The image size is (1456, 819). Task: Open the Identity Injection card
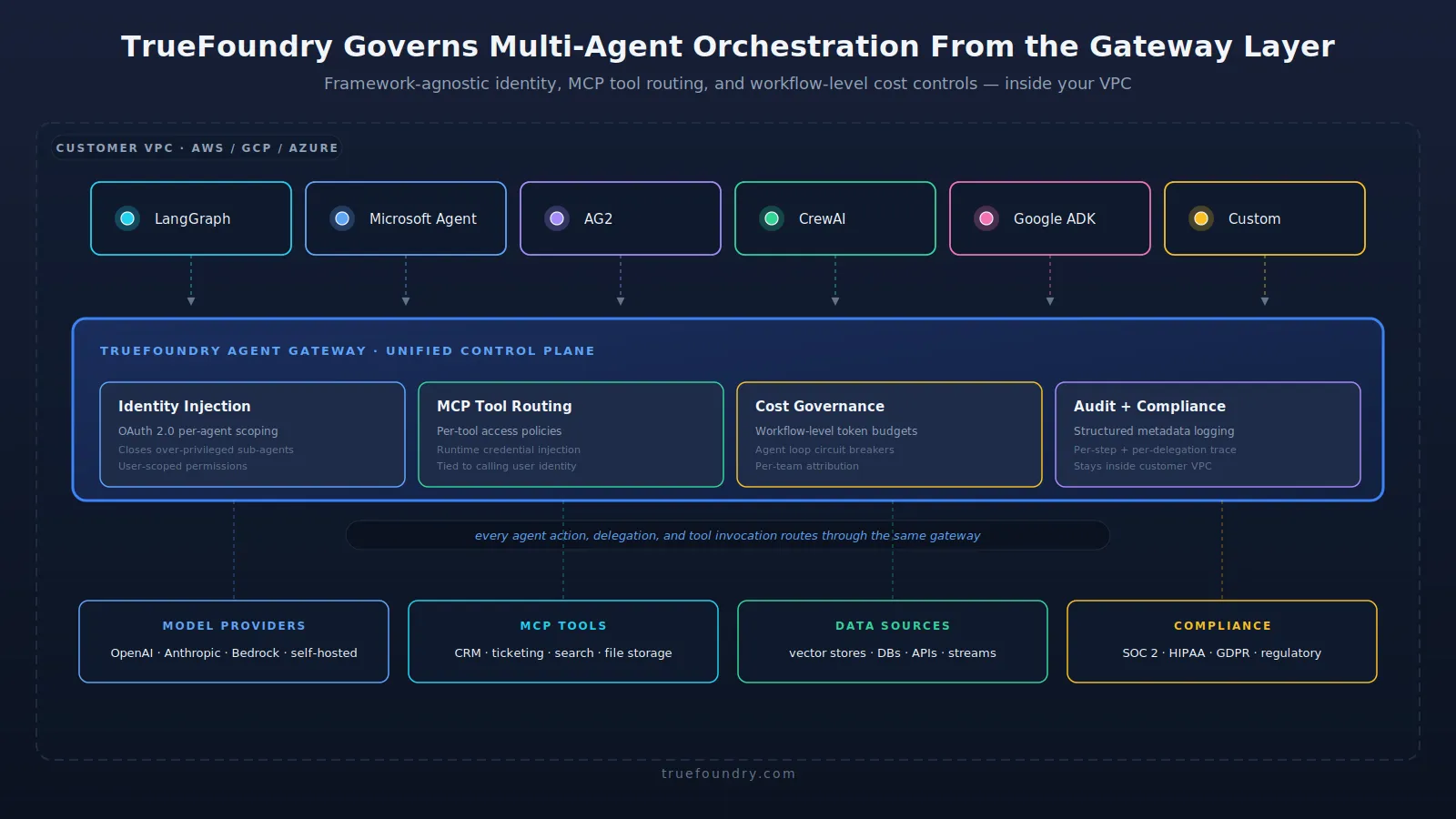click(252, 434)
